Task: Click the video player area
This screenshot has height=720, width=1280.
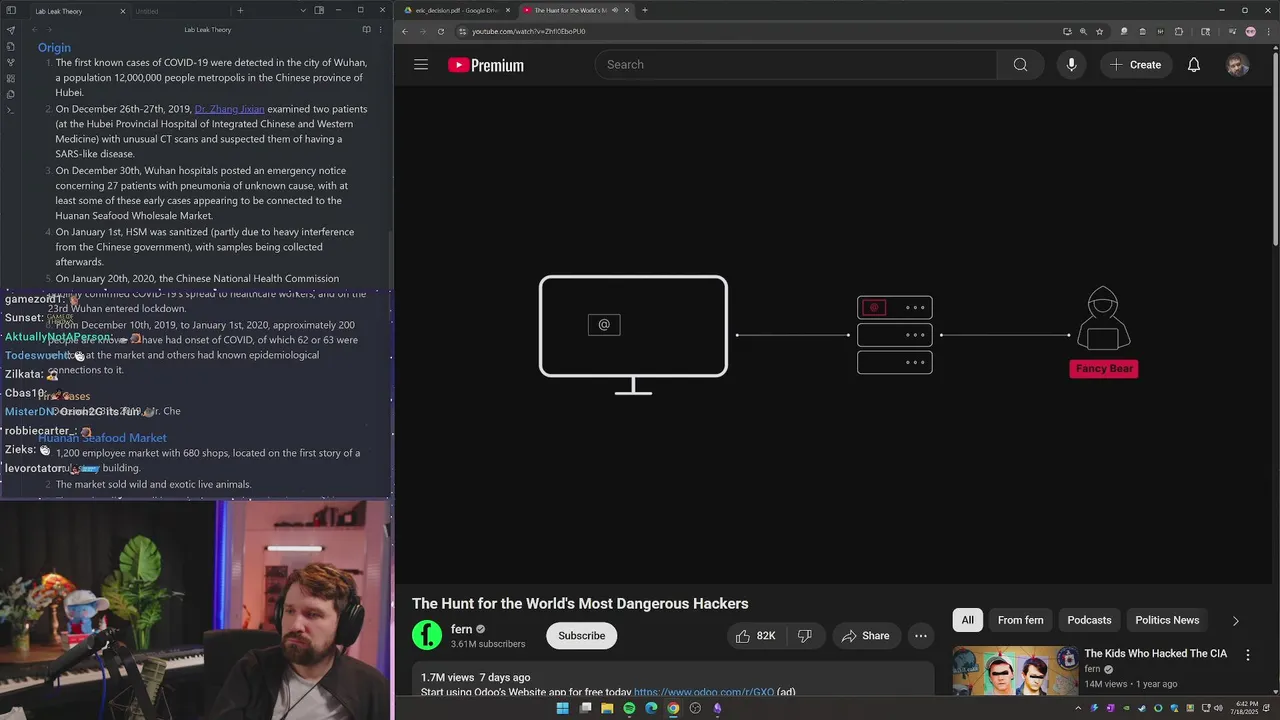Action: pyautogui.click(x=834, y=335)
